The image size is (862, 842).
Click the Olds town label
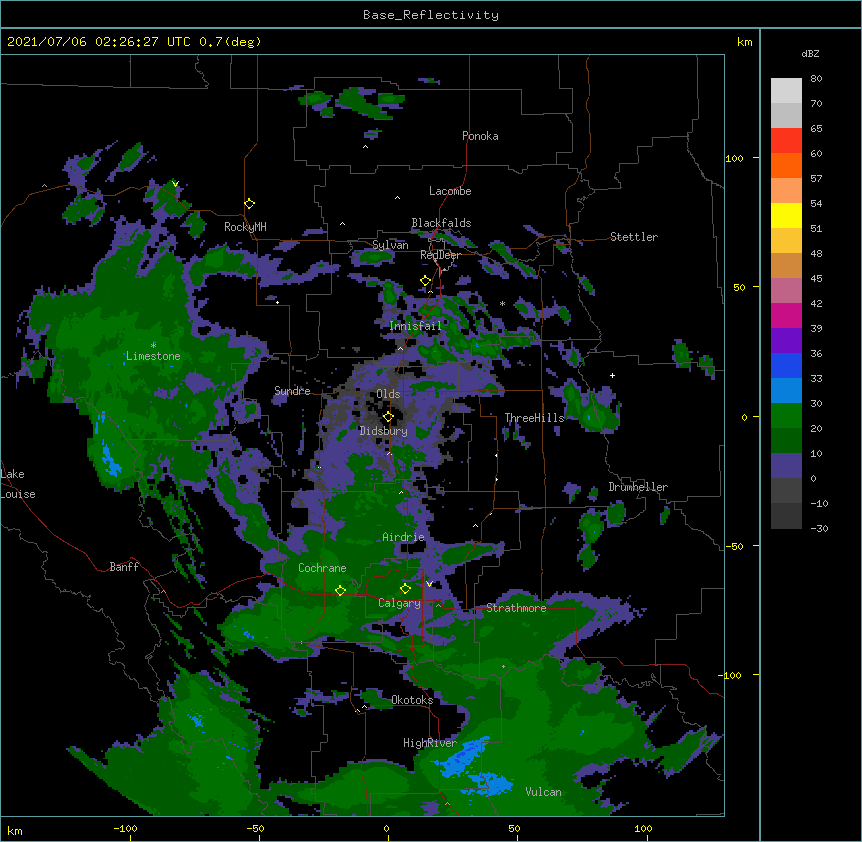(388, 394)
